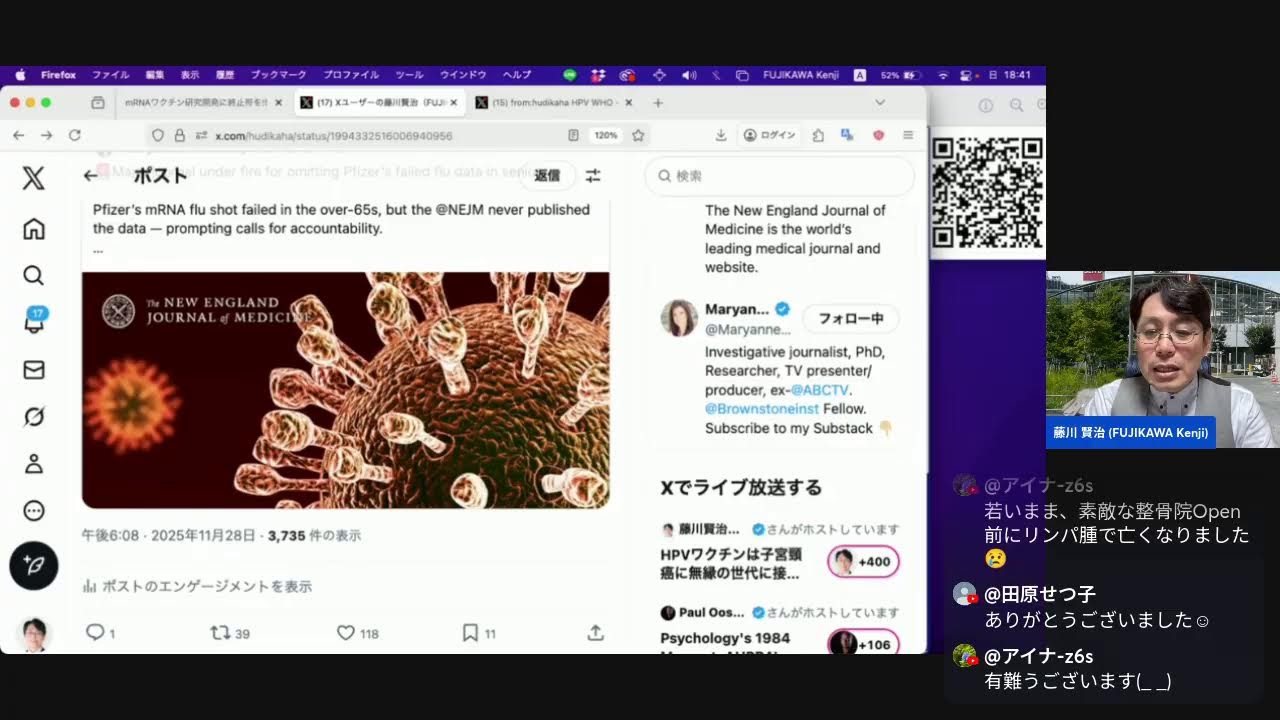Screen dimensions: 1280x720
Task: Open the ブックマーク menu in menu bar
Action: [278, 75]
